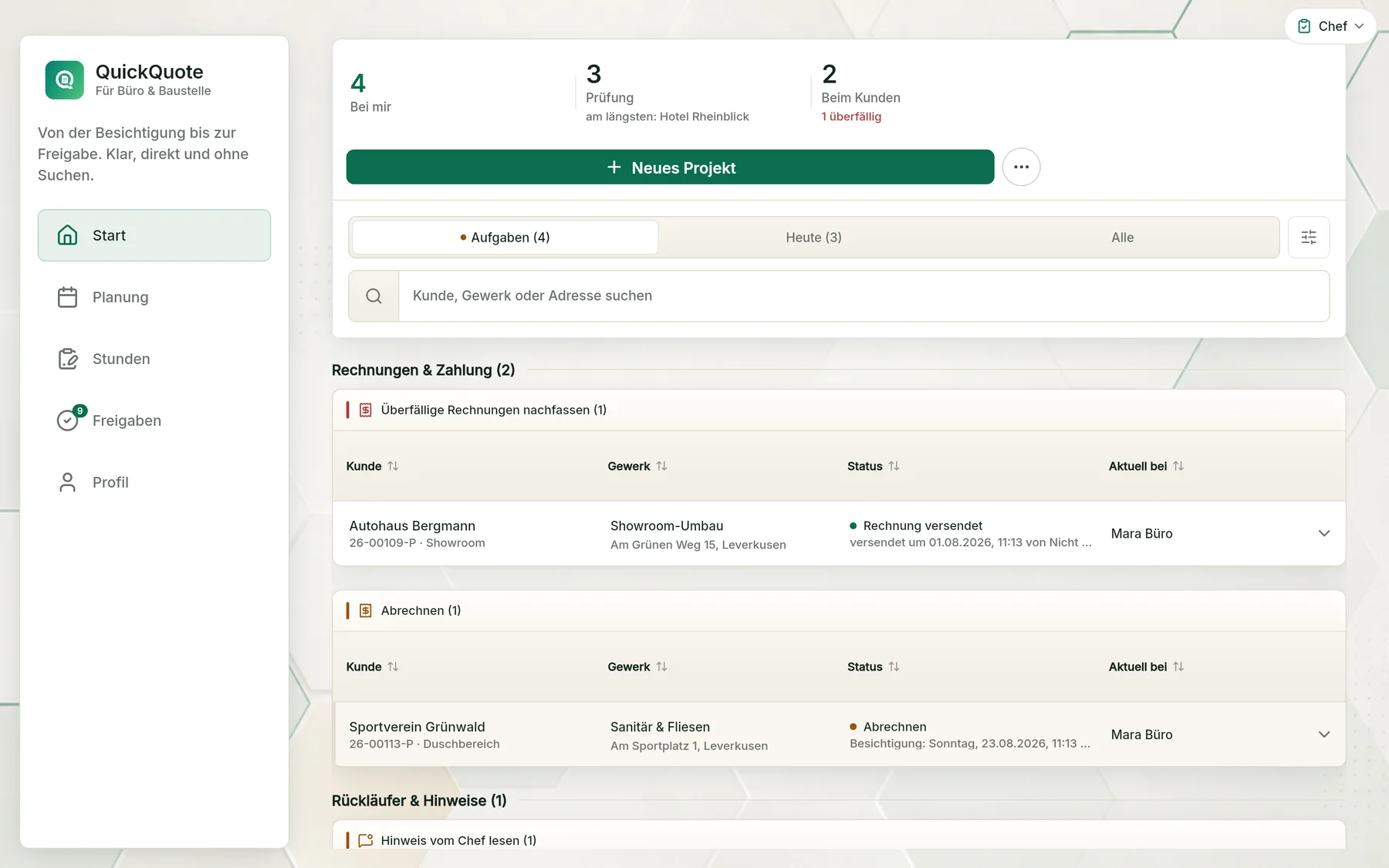Viewport: 1389px width, 868px height.
Task: Click address Am Sportplatz 1, Leverkusen
Action: [688, 745]
